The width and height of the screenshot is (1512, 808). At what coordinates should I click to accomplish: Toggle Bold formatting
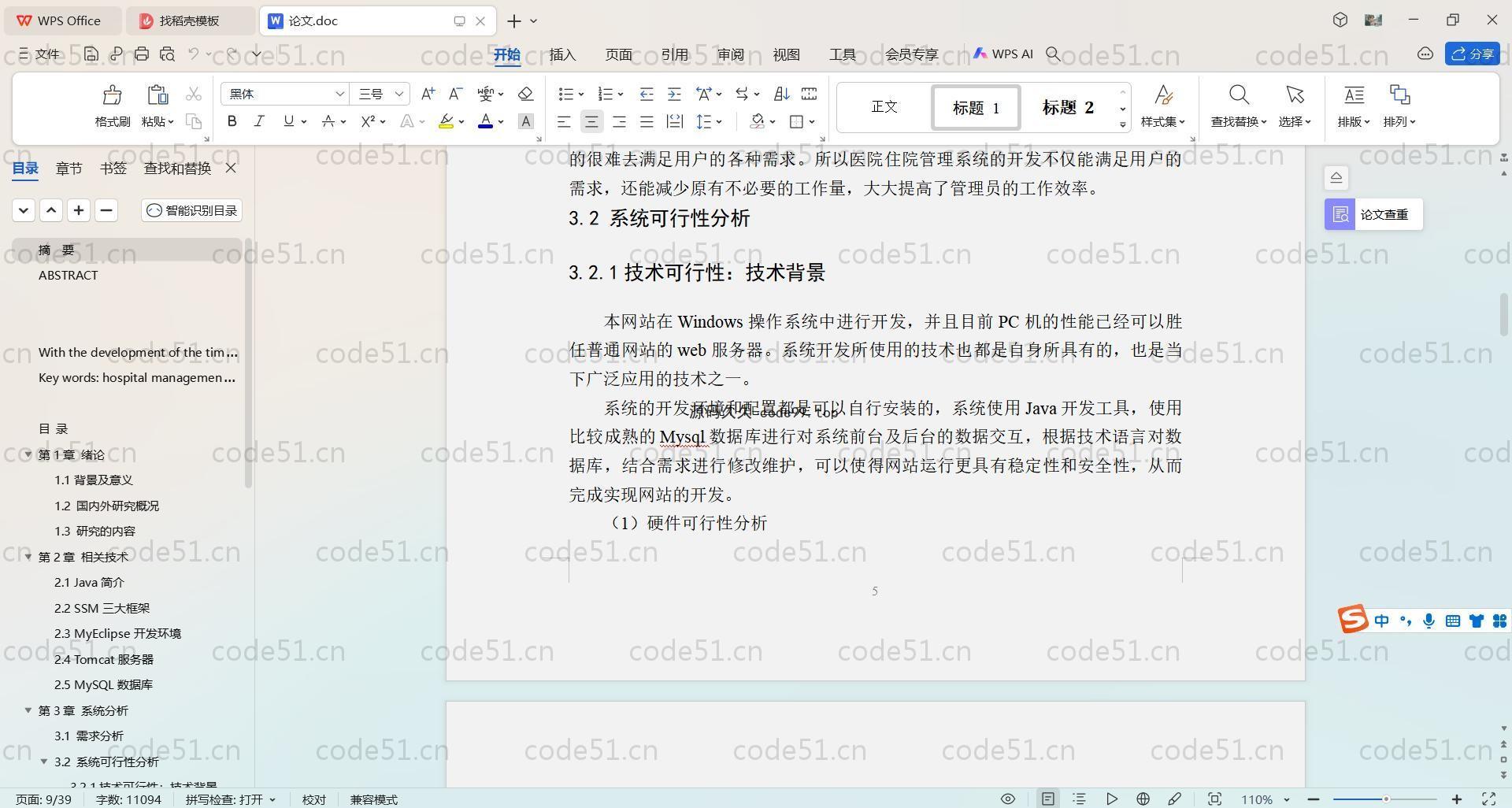232,121
